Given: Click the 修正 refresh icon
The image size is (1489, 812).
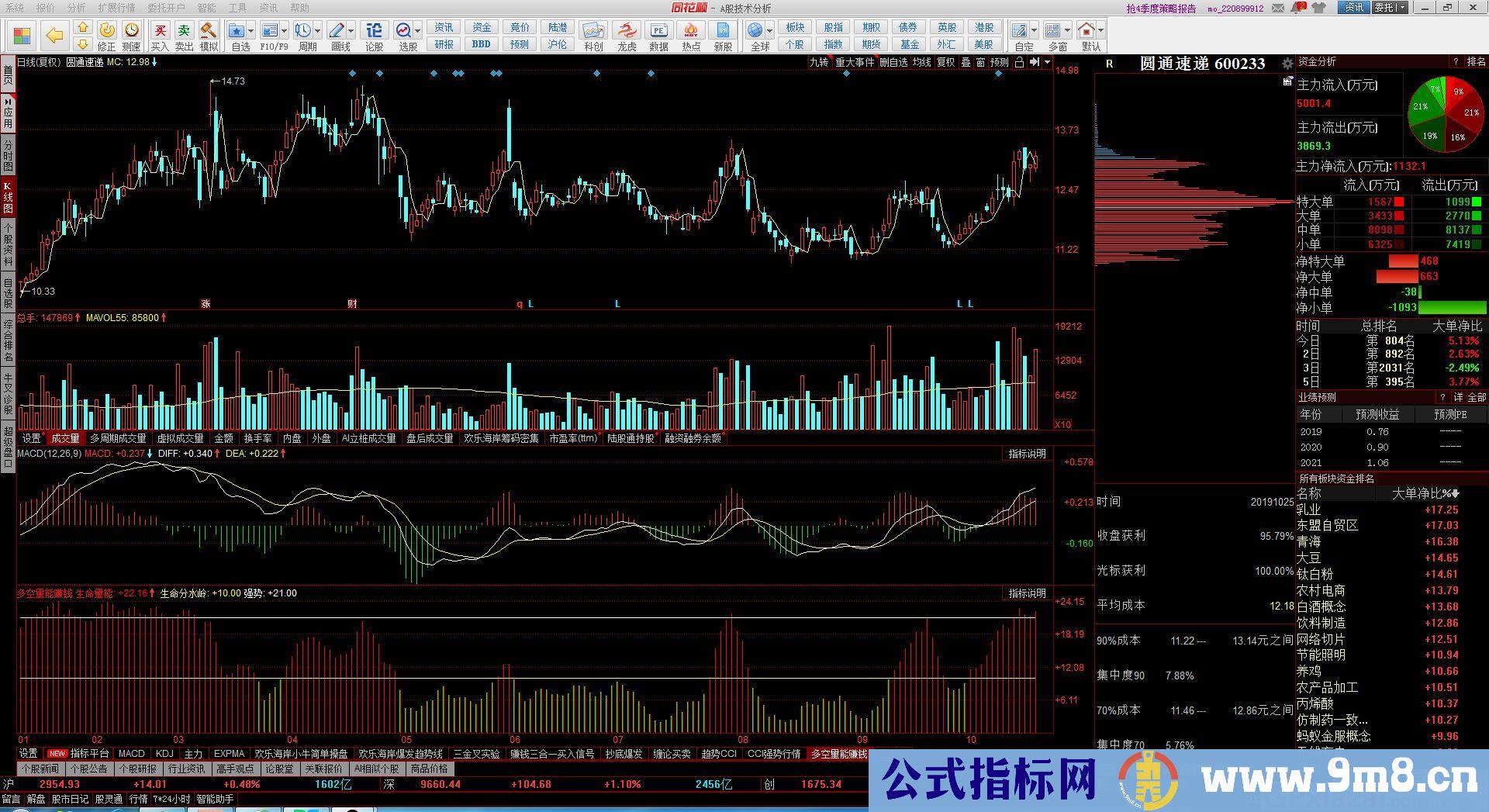Looking at the screenshot, I should tap(107, 30).
